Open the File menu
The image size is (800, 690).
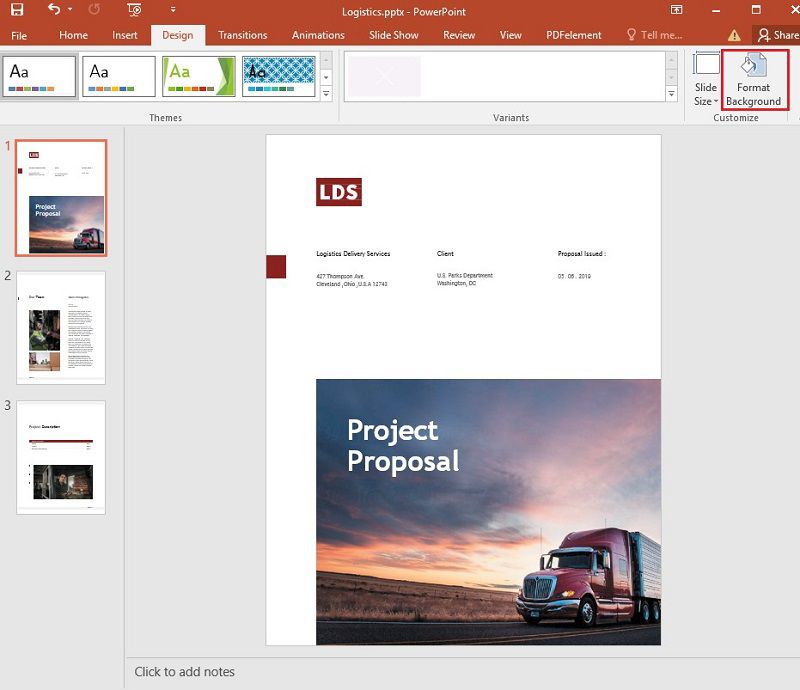coord(18,34)
